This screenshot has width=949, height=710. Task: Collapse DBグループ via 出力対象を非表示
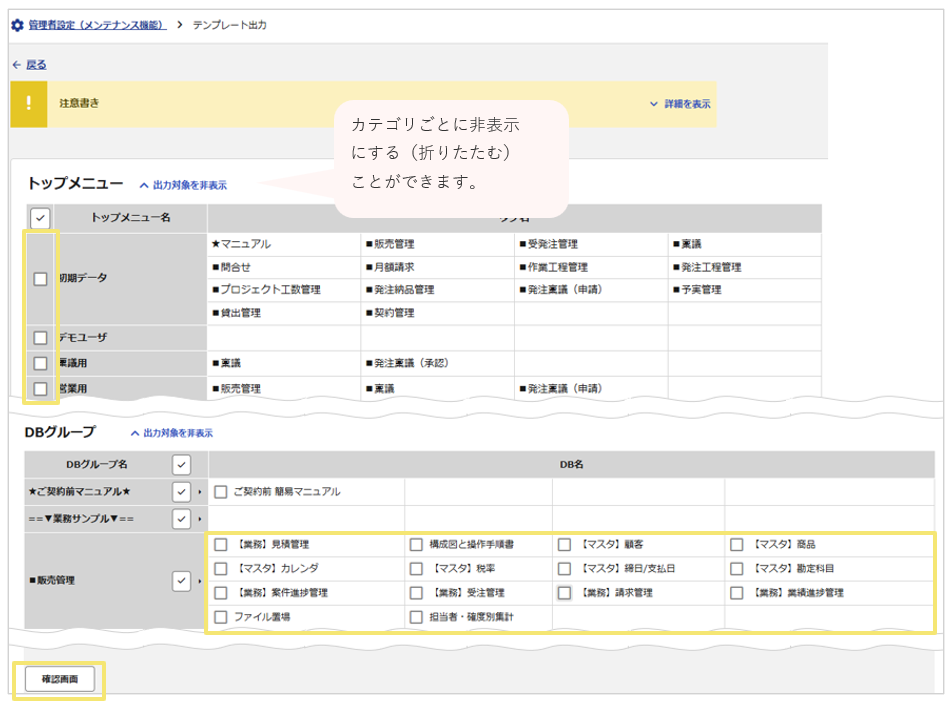click(x=172, y=433)
